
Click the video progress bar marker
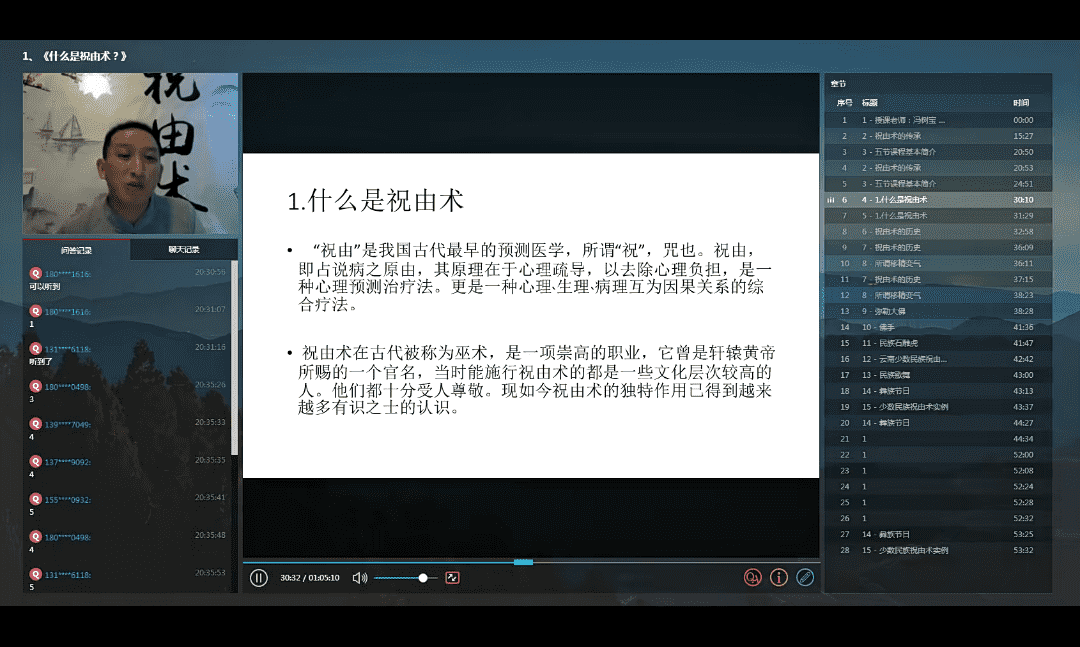tap(523, 562)
